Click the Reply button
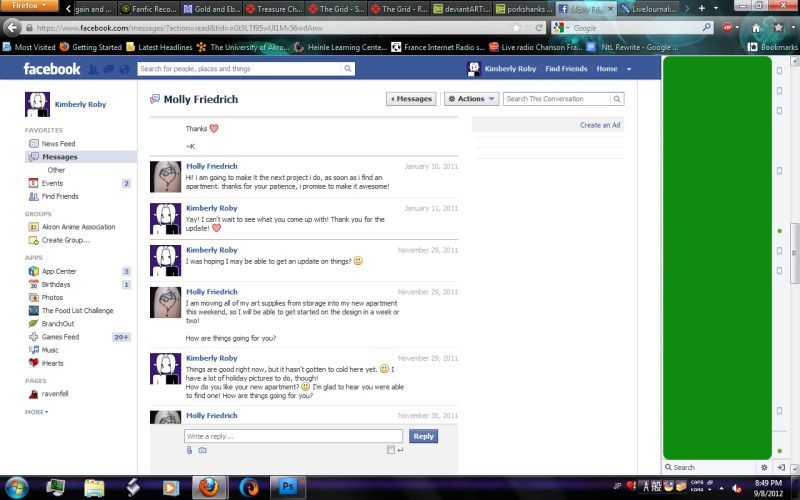800x500 pixels. (x=423, y=436)
